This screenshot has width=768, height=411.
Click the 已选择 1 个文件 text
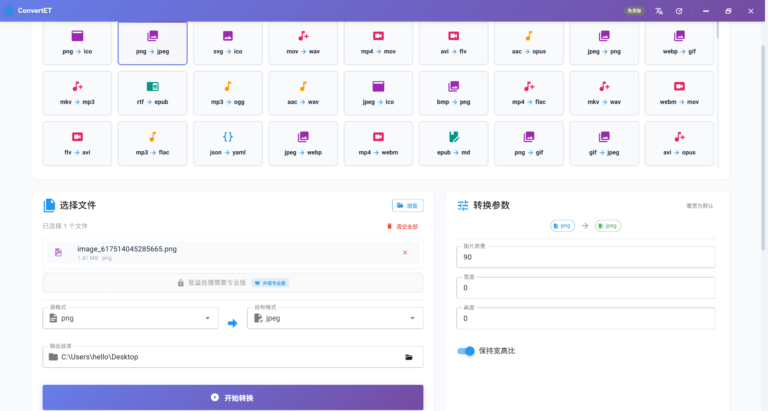[65, 226]
